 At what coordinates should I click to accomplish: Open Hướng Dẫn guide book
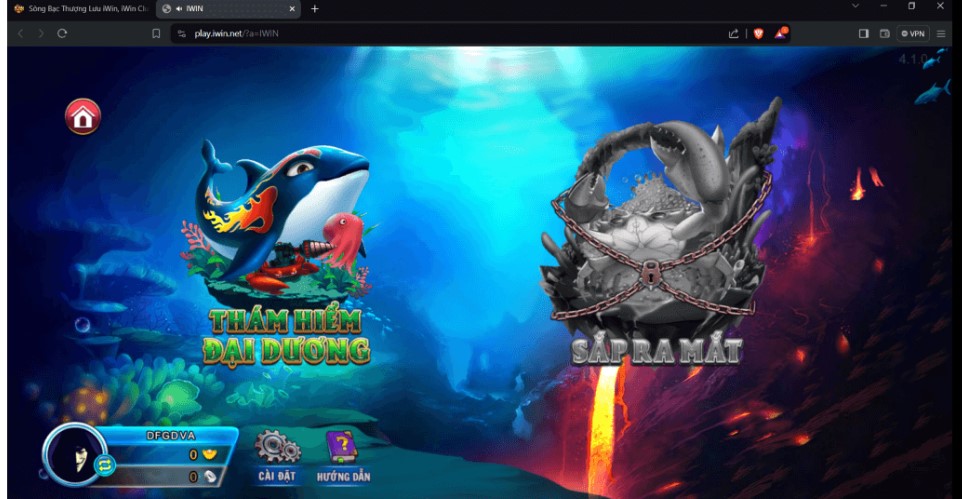click(x=343, y=449)
